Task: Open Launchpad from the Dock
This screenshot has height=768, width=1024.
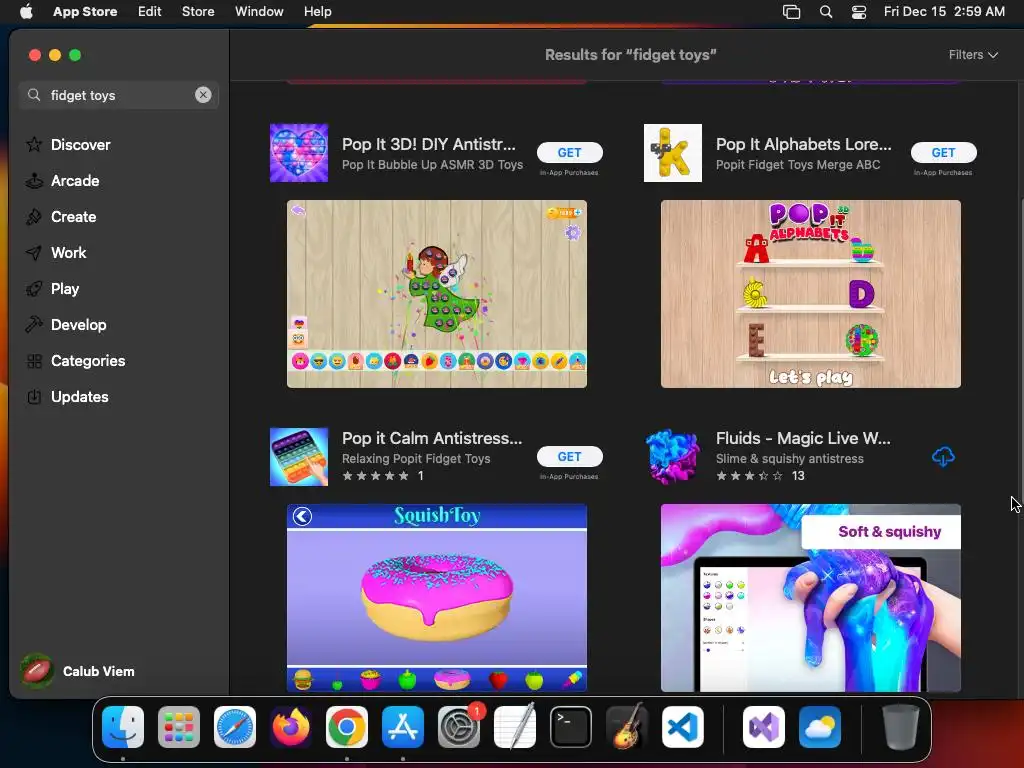Action: (x=179, y=727)
